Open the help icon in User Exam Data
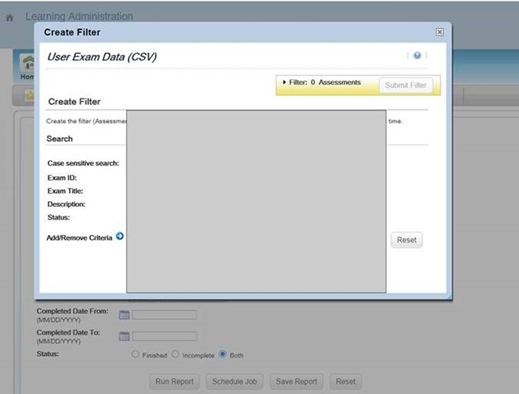Screen dimensions: 519x394 (x=417, y=55)
